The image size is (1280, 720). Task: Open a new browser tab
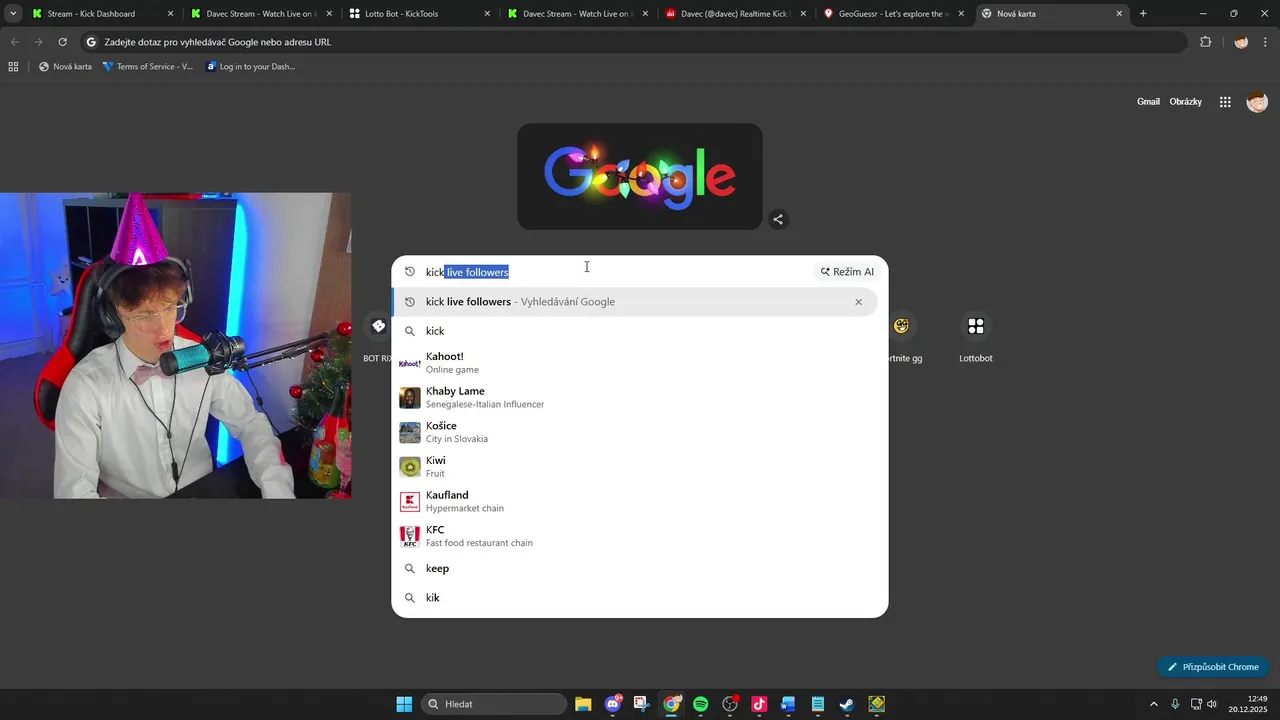1143,14
